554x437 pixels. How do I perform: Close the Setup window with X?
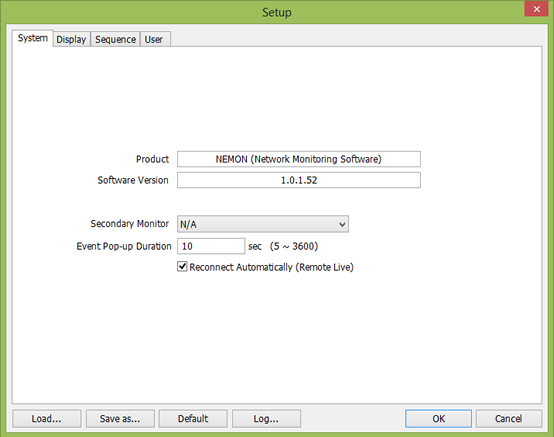536,9
